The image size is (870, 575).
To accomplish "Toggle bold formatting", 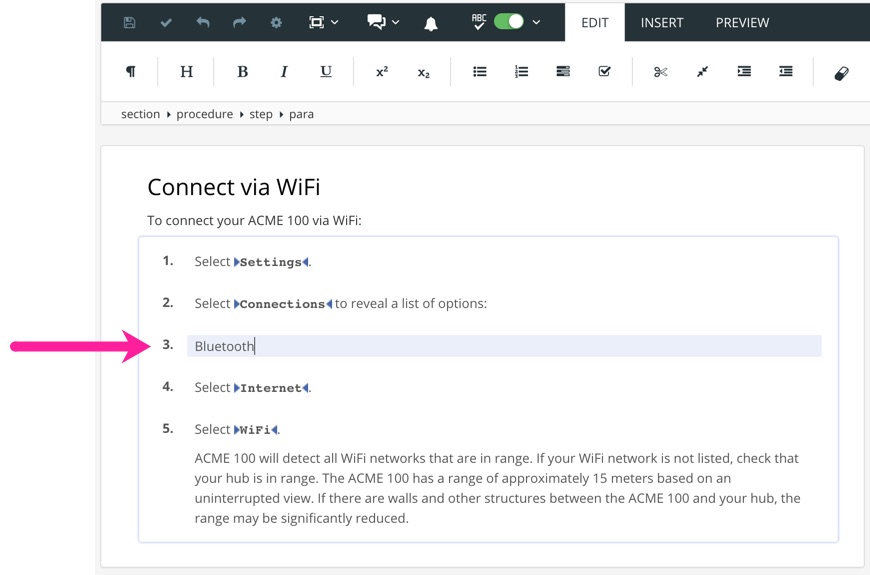I will click(x=242, y=72).
